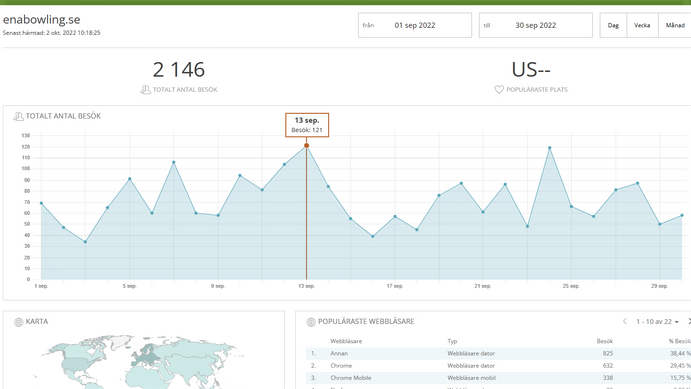Select the Annan browser row

click(498, 353)
